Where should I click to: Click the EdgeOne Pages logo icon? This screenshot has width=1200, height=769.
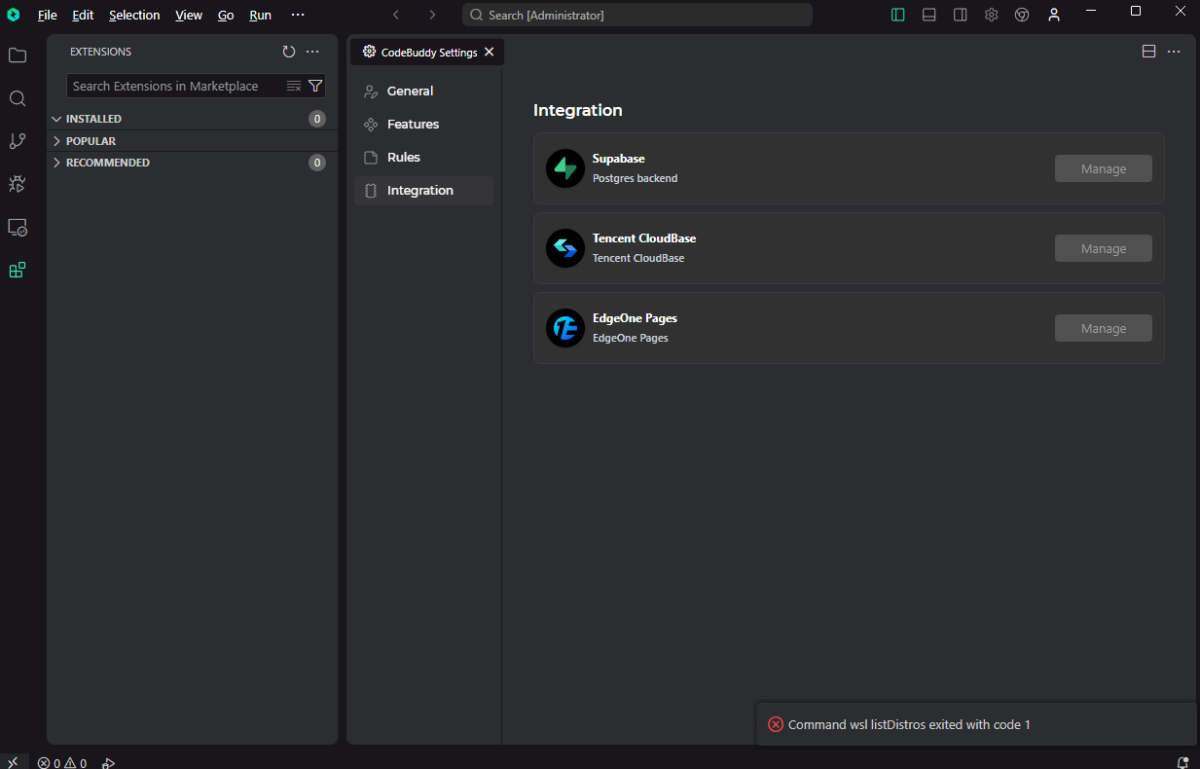pyautogui.click(x=565, y=328)
